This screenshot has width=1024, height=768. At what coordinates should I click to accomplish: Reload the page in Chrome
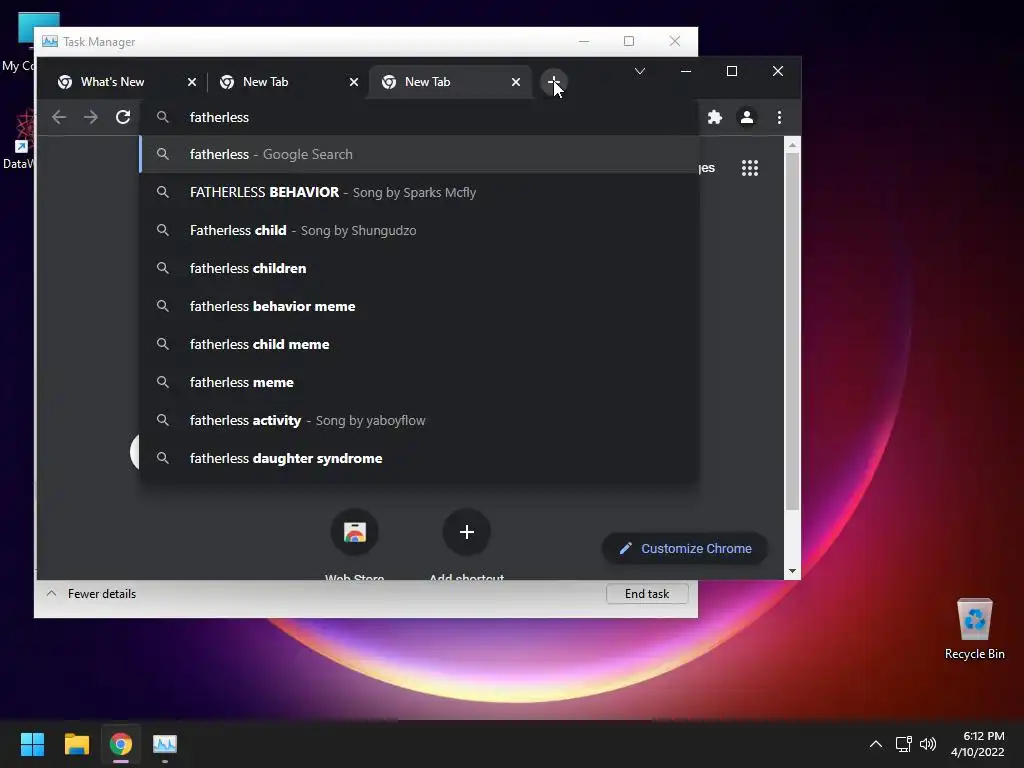pos(123,118)
